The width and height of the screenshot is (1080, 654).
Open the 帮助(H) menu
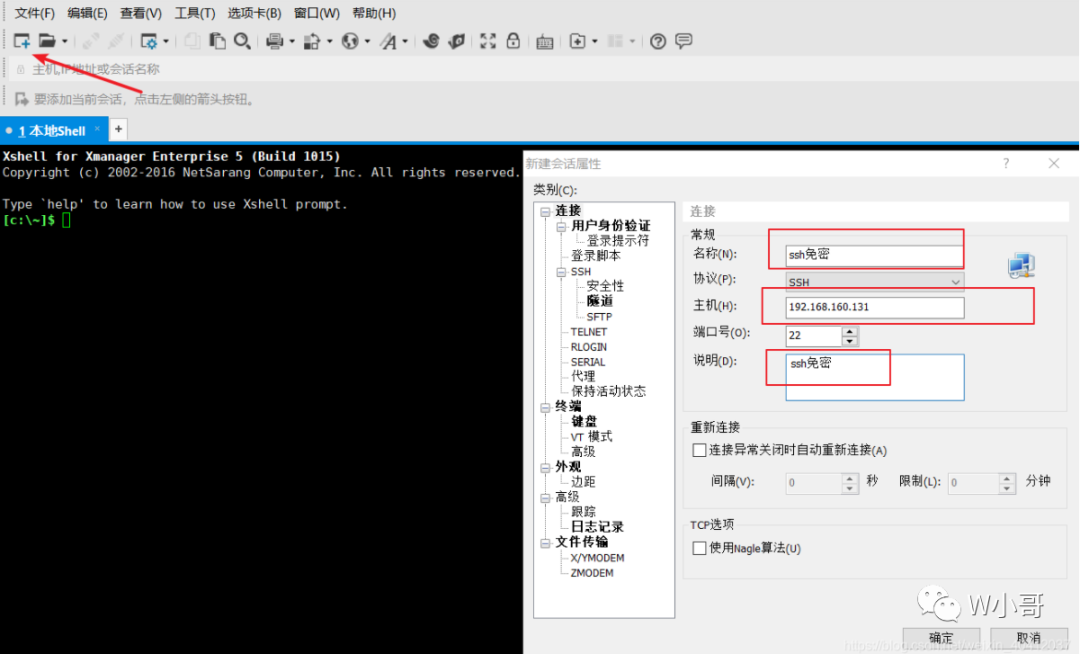pos(374,13)
